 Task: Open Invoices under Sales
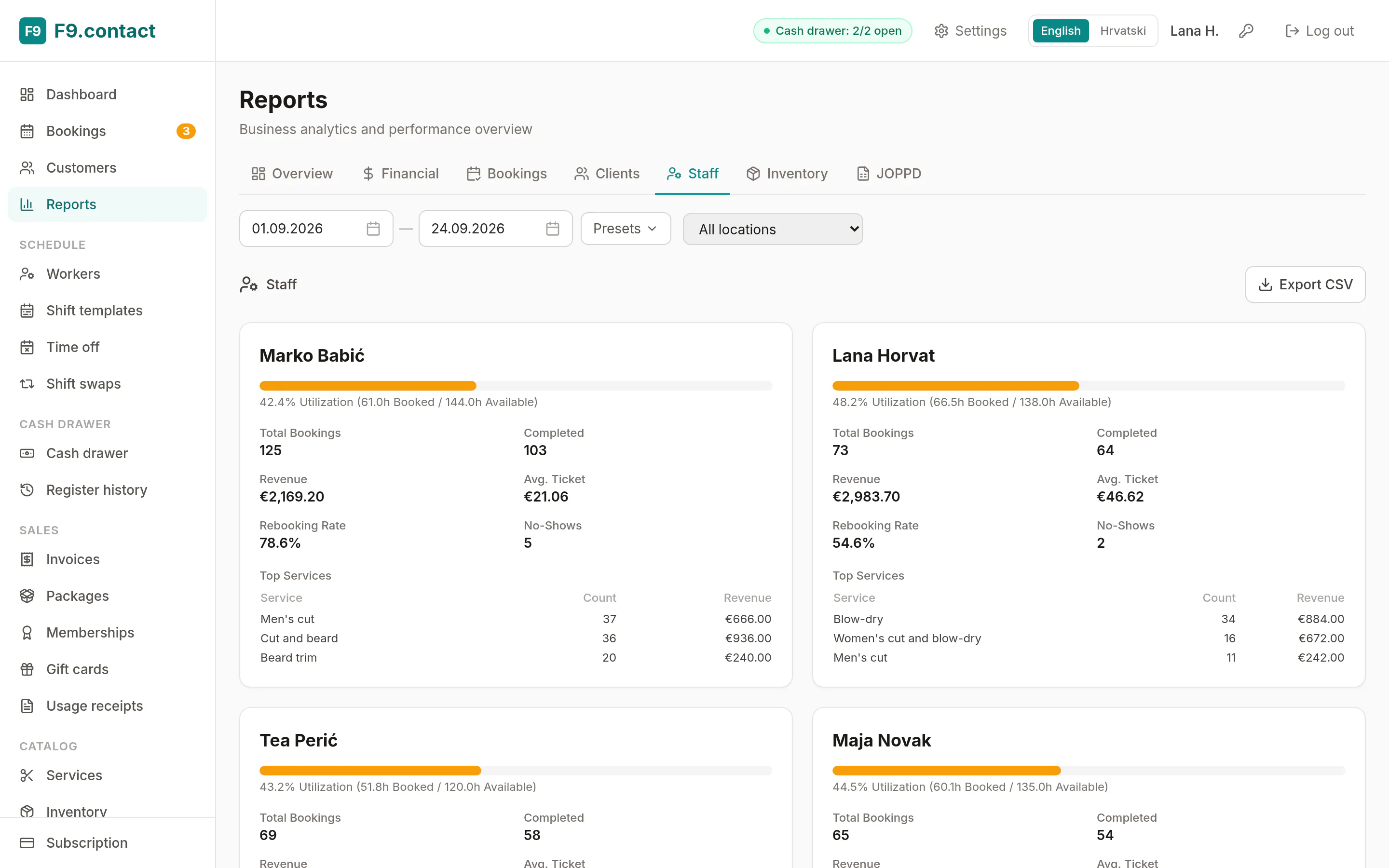(108, 559)
